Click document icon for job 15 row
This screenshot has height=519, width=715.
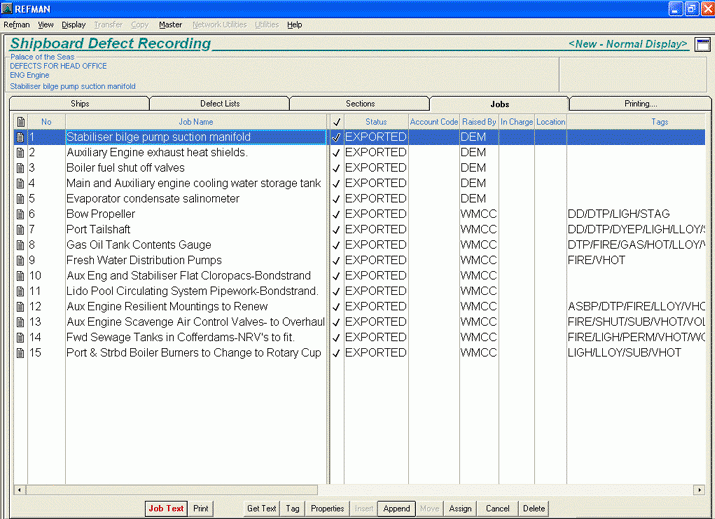coord(20,353)
